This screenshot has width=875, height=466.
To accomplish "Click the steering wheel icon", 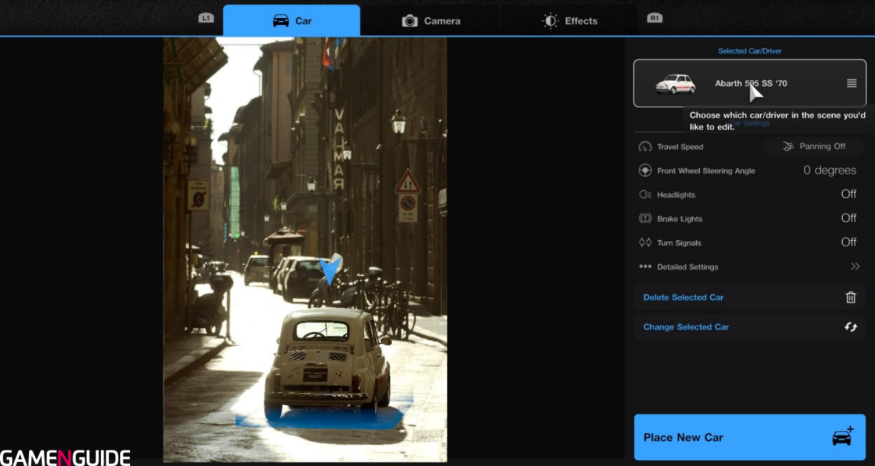I will (645, 170).
